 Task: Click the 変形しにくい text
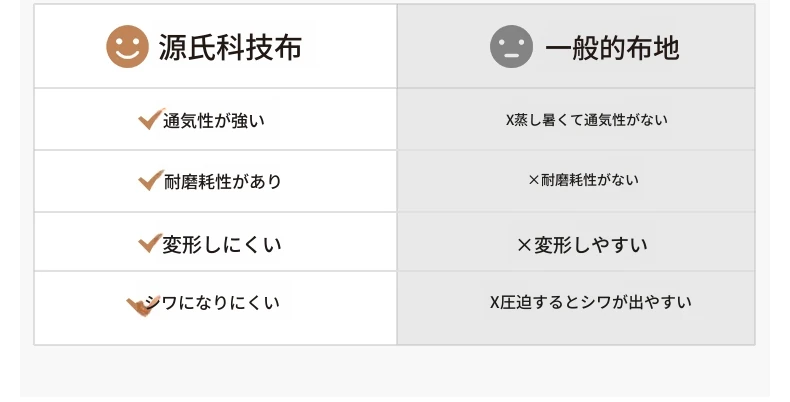222,245
